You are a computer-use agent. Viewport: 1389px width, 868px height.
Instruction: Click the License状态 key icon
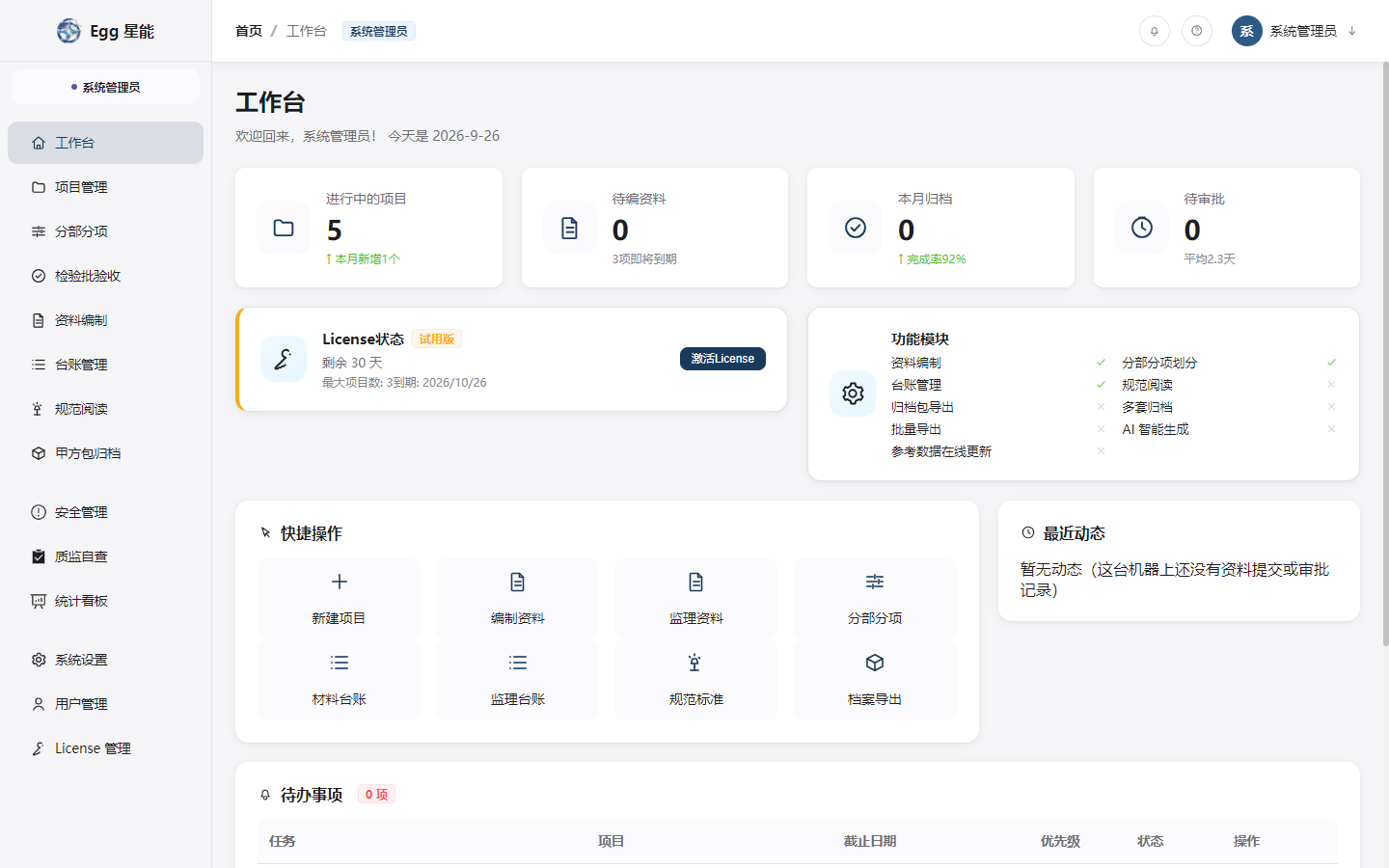284,359
